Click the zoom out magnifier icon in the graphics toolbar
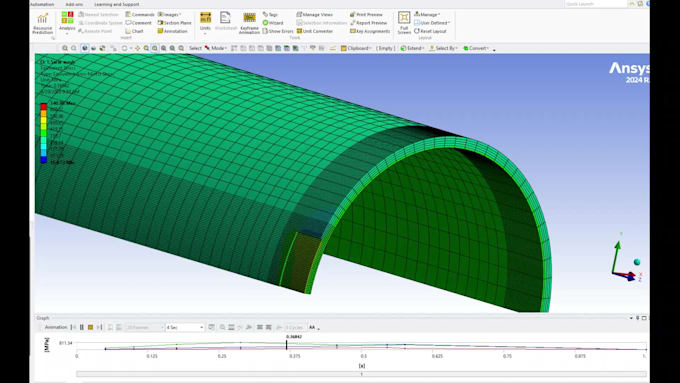 coord(74,48)
